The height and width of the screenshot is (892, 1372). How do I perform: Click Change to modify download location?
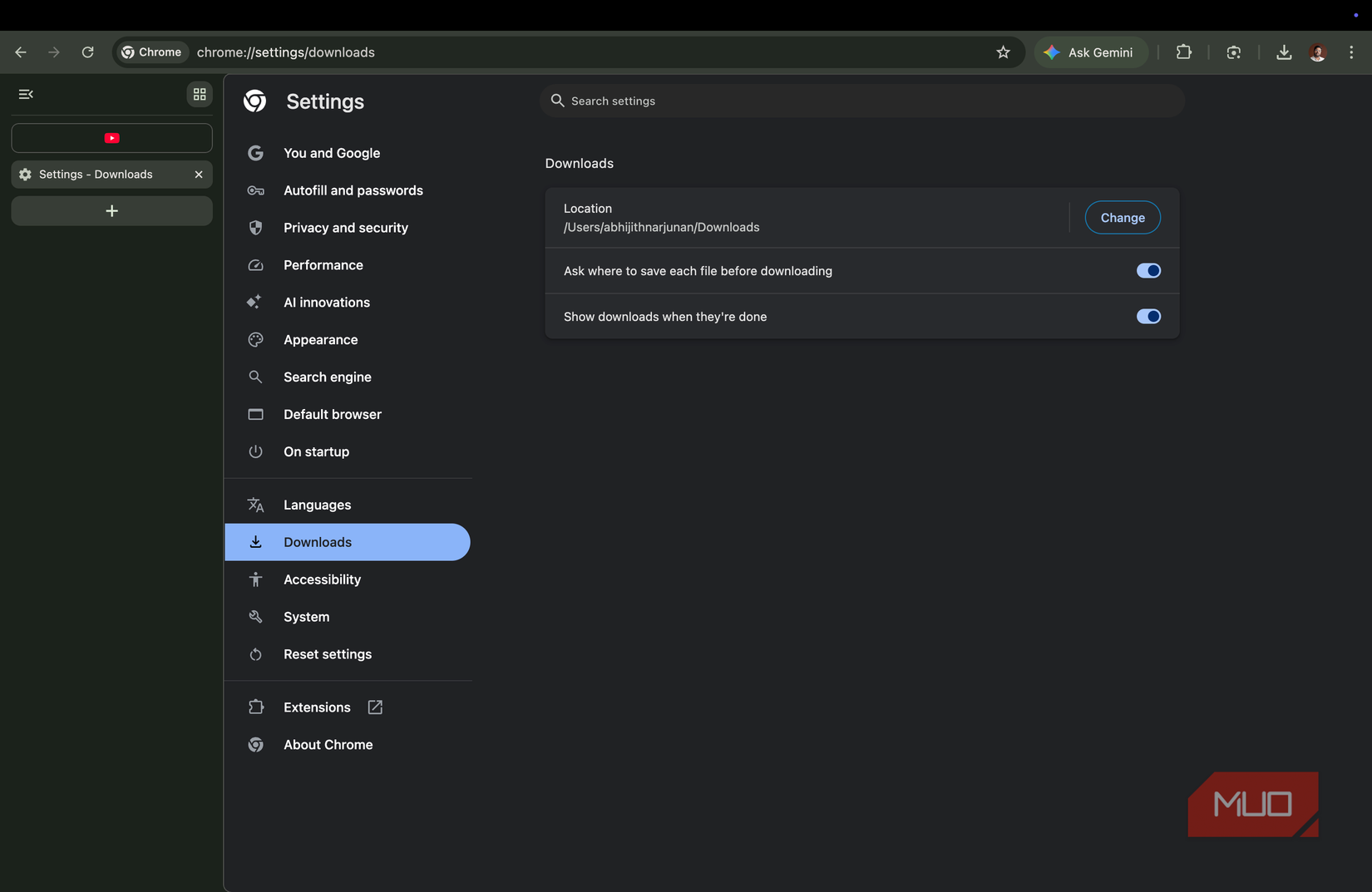[x=1122, y=217]
